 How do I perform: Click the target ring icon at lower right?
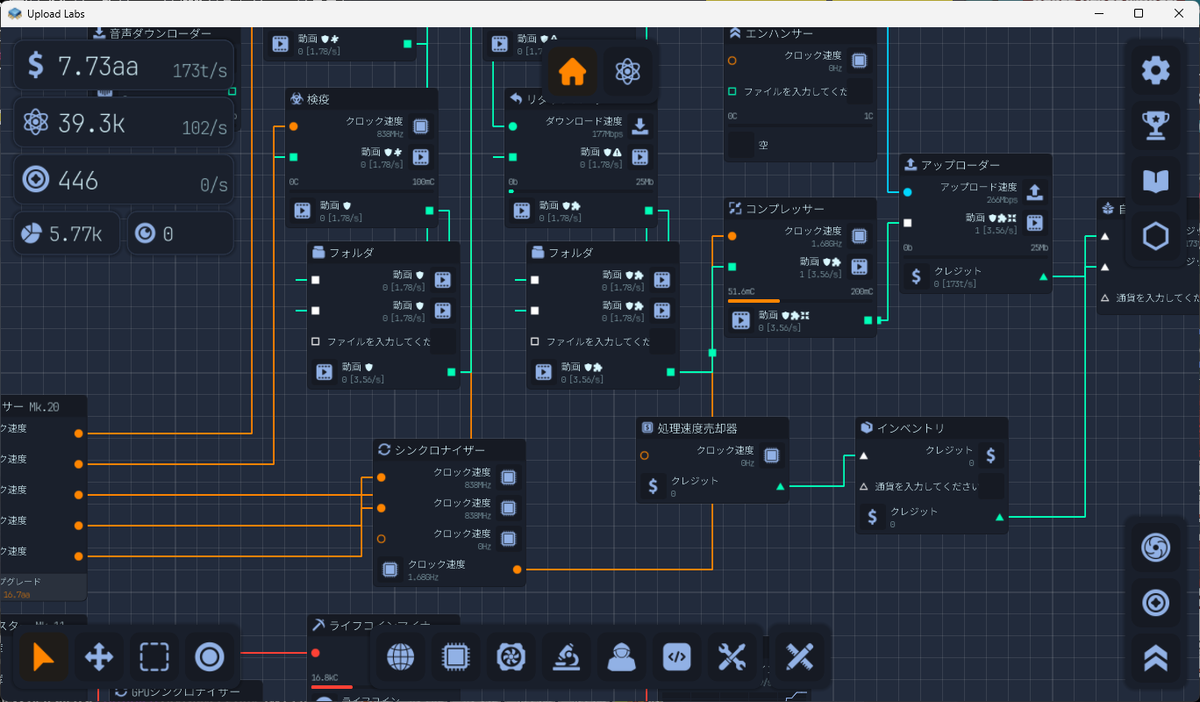pyautogui.click(x=1156, y=603)
